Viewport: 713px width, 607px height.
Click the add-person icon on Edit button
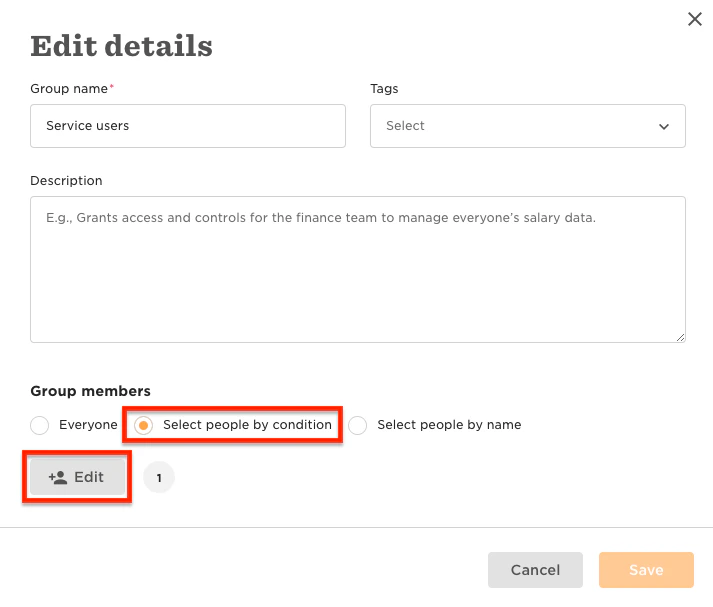pos(58,477)
